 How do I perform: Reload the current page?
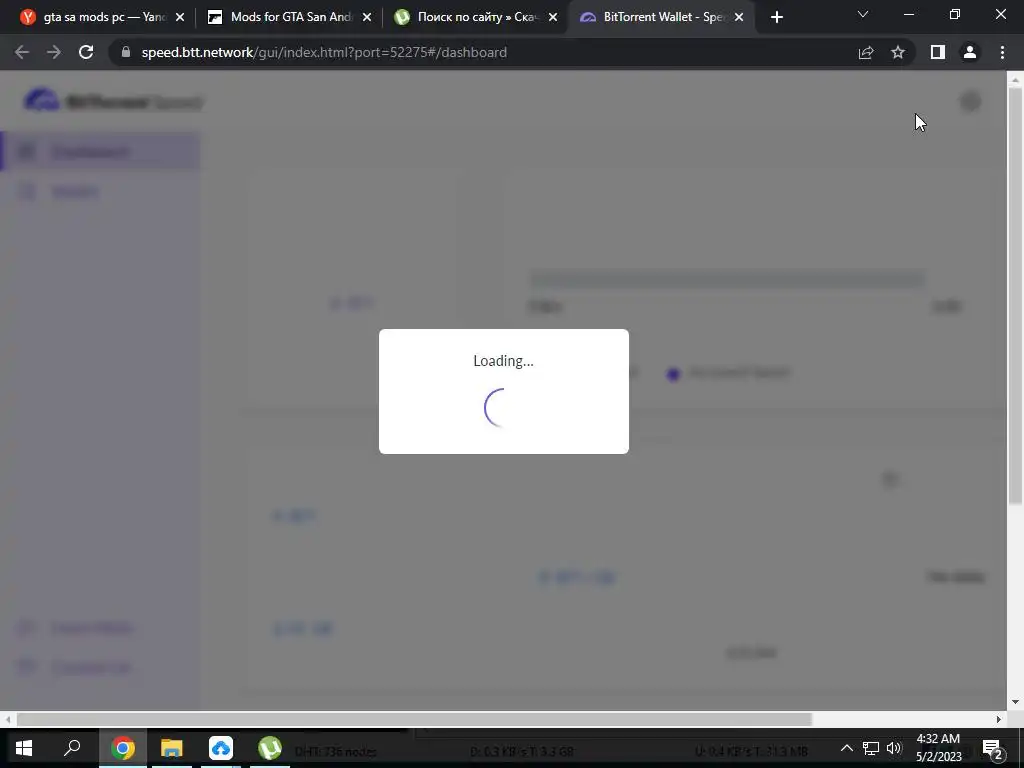86,52
